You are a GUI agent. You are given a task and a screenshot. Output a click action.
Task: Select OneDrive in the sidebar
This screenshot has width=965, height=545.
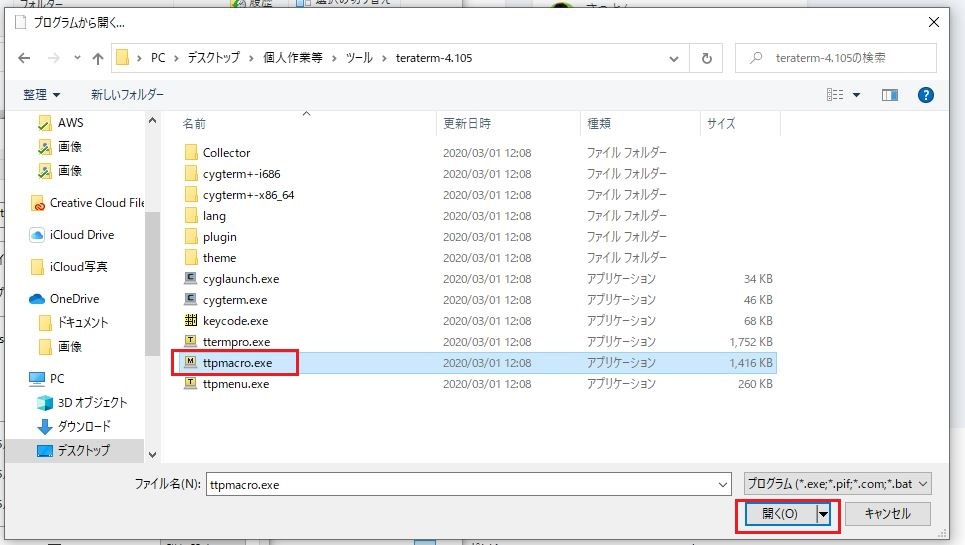[64, 299]
